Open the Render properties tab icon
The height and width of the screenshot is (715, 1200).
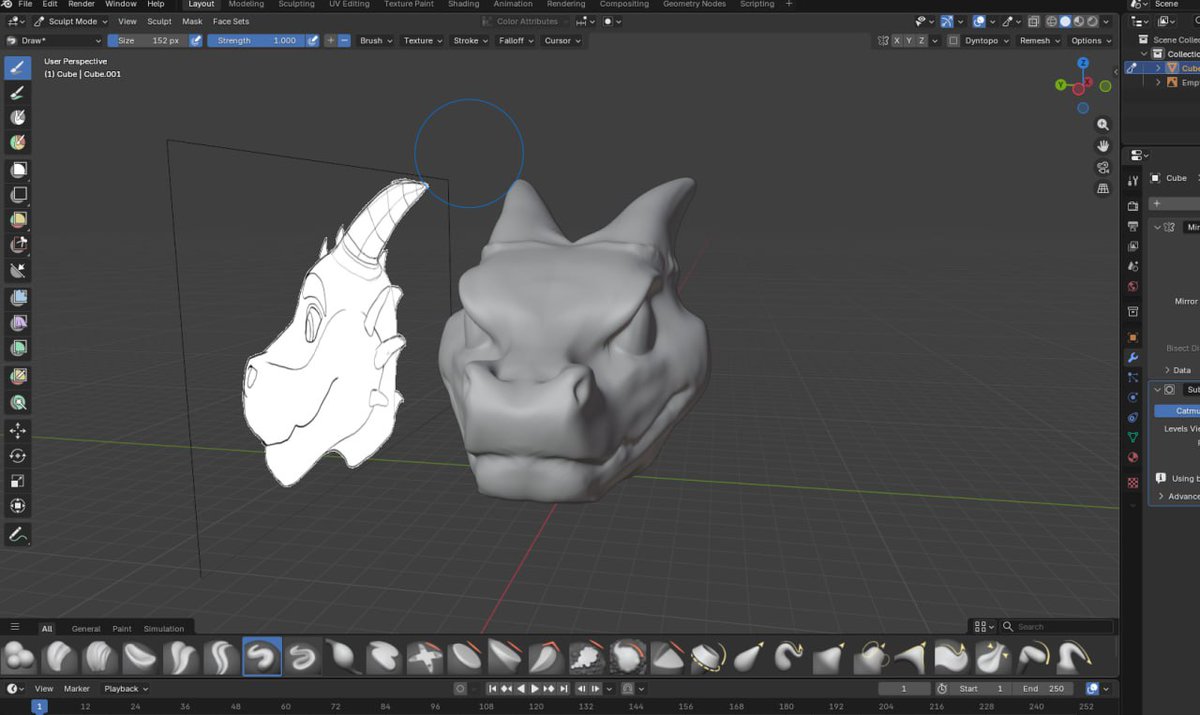click(x=1133, y=206)
